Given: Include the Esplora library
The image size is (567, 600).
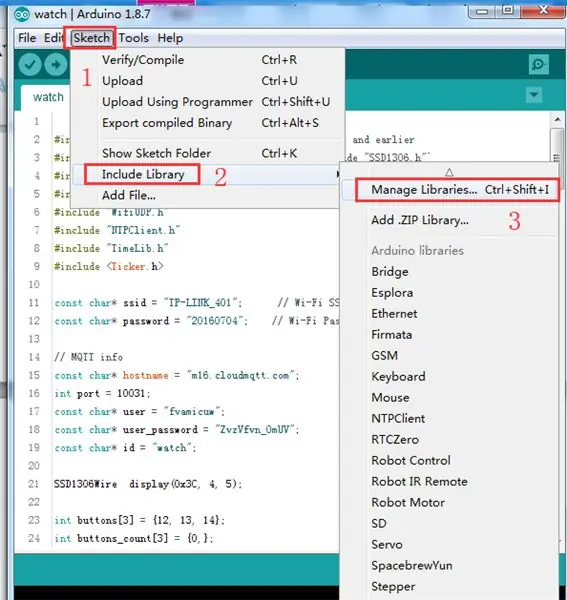Looking at the screenshot, I should pos(392,293).
